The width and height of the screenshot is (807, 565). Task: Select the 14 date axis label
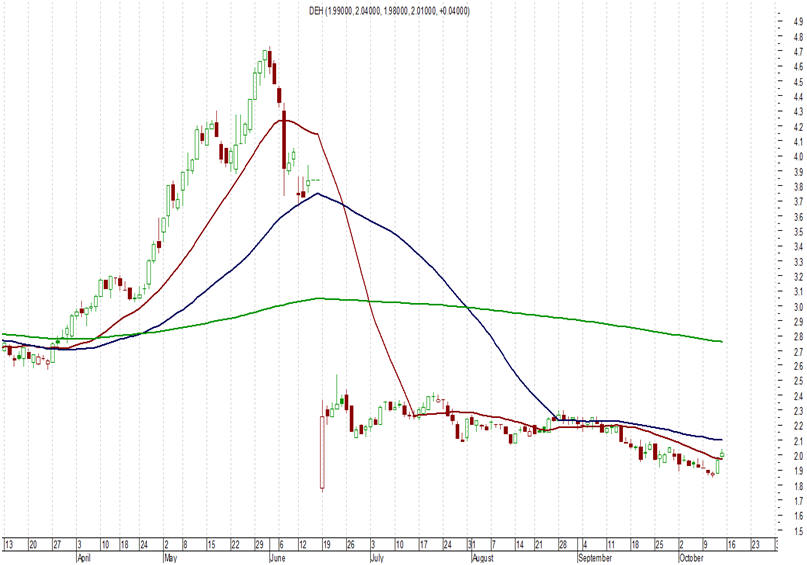(x=520, y=544)
